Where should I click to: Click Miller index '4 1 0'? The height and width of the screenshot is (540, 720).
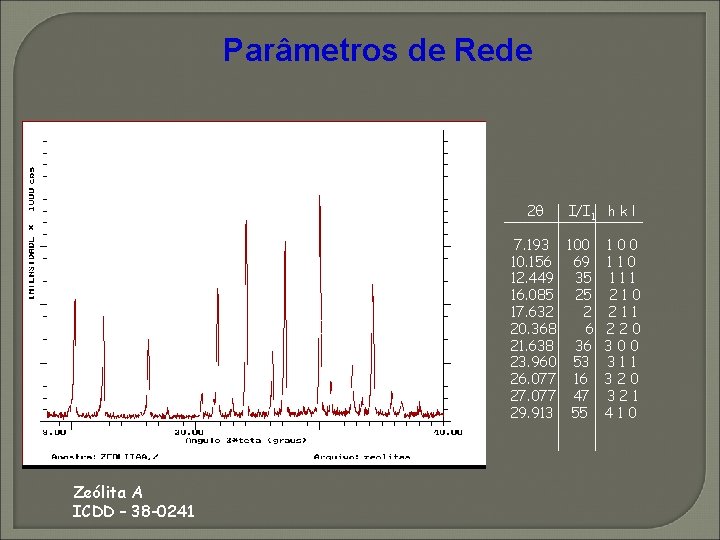(x=621, y=412)
